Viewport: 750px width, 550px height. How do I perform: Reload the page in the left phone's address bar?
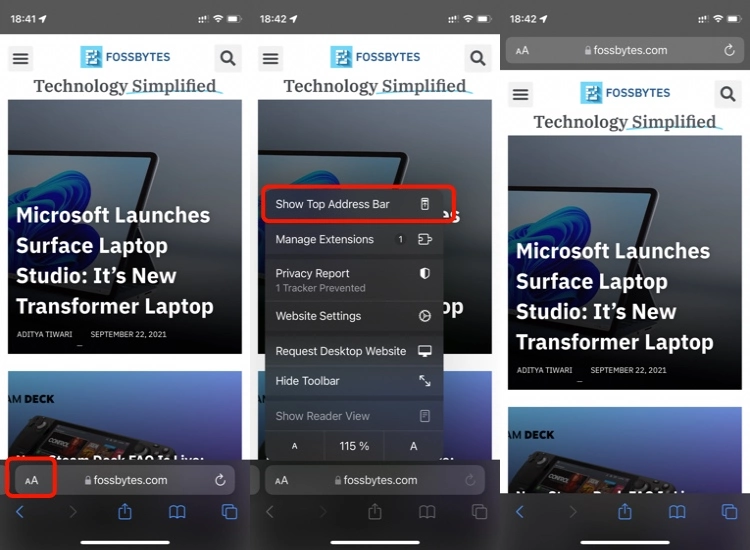click(220, 480)
